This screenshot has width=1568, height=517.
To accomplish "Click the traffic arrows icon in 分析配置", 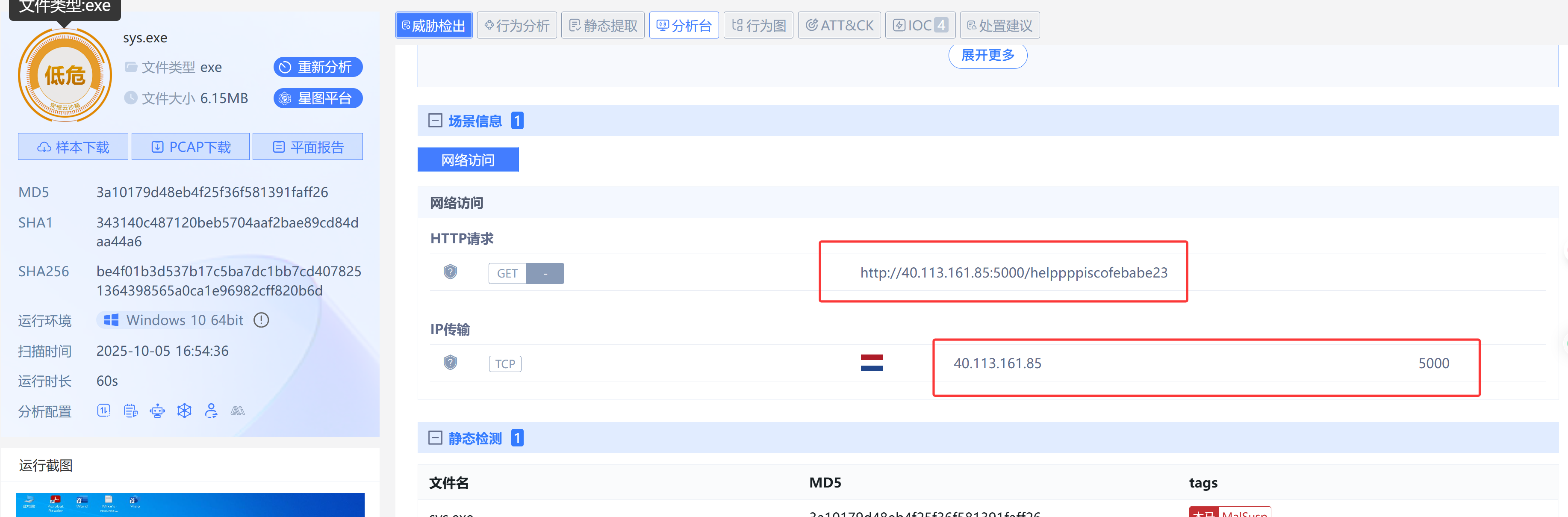I will [104, 411].
